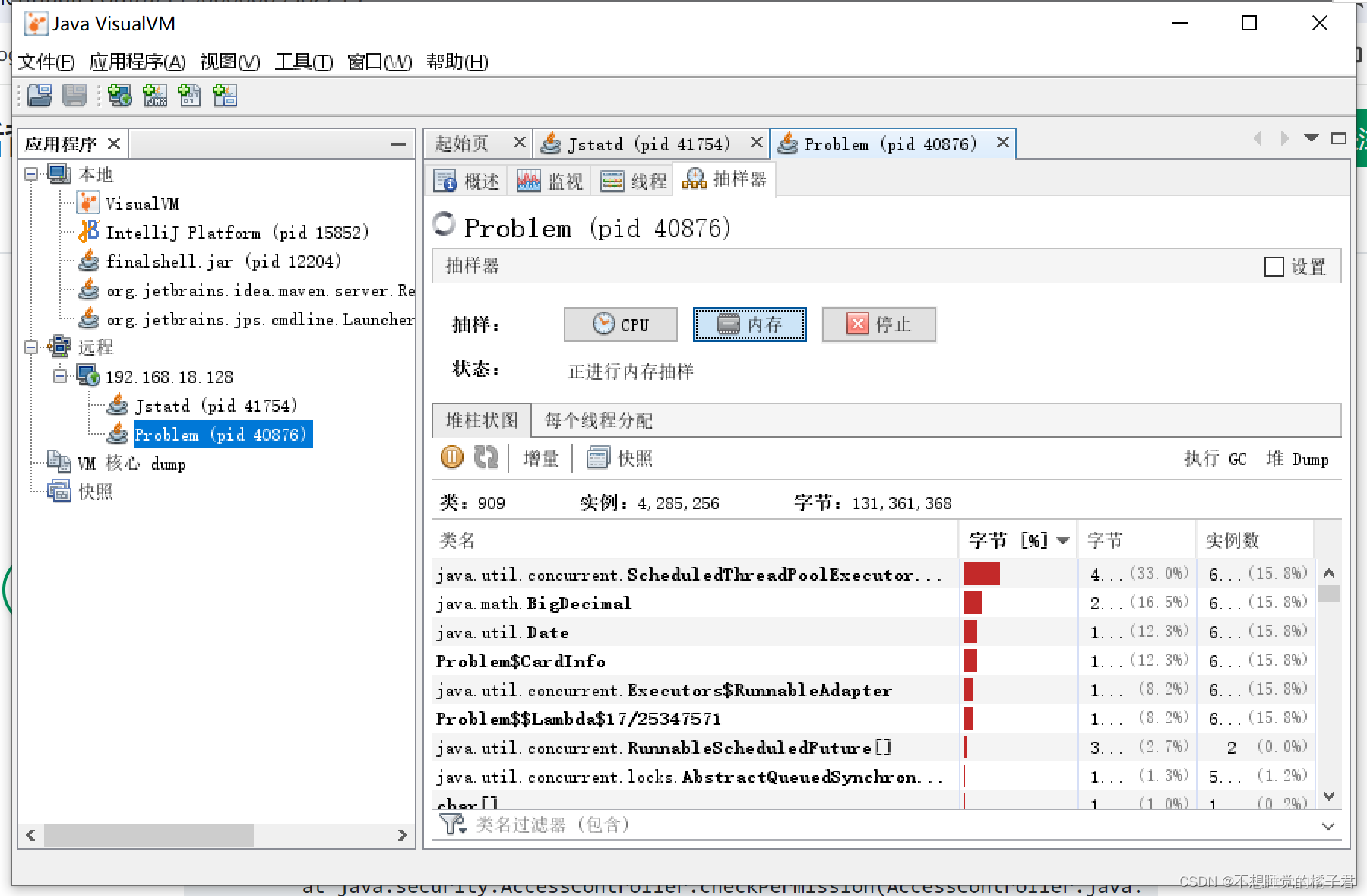Click 执行 GC button
This screenshot has height=896, width=1367.
pyautogui.click(x=1216, y=459)
